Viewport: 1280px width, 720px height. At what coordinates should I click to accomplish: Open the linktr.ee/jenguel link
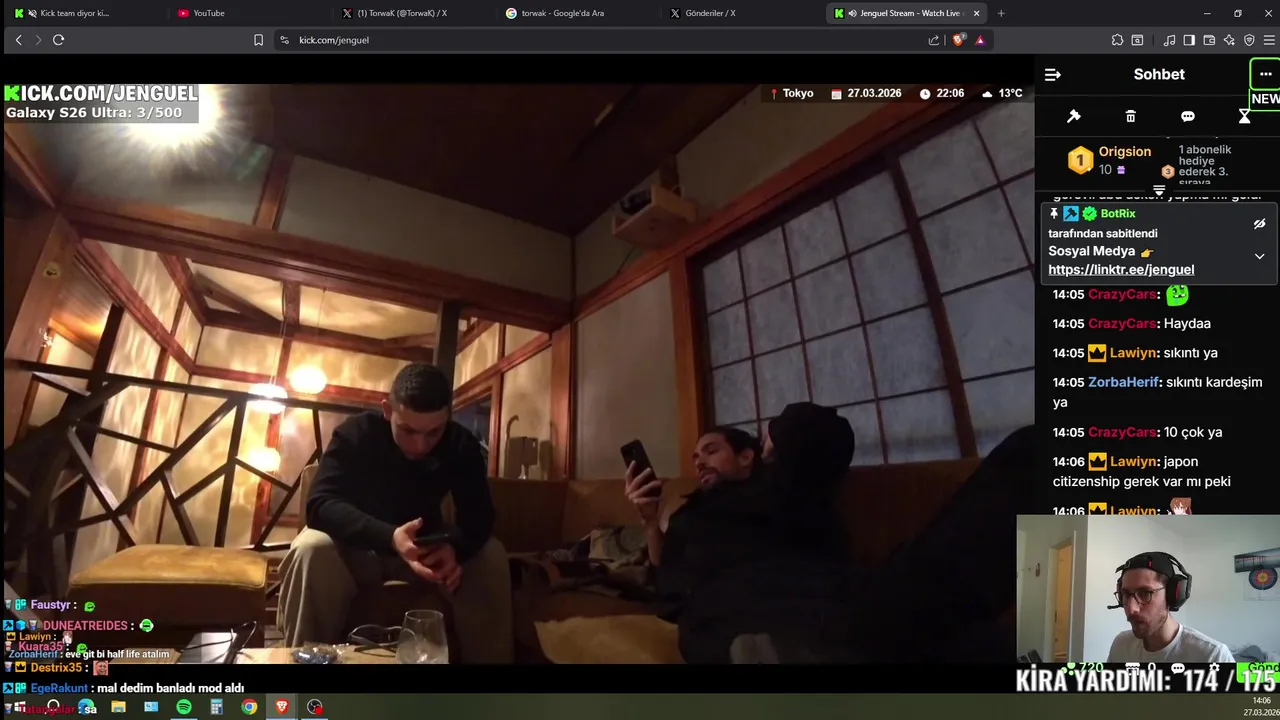coord(1121,269)
